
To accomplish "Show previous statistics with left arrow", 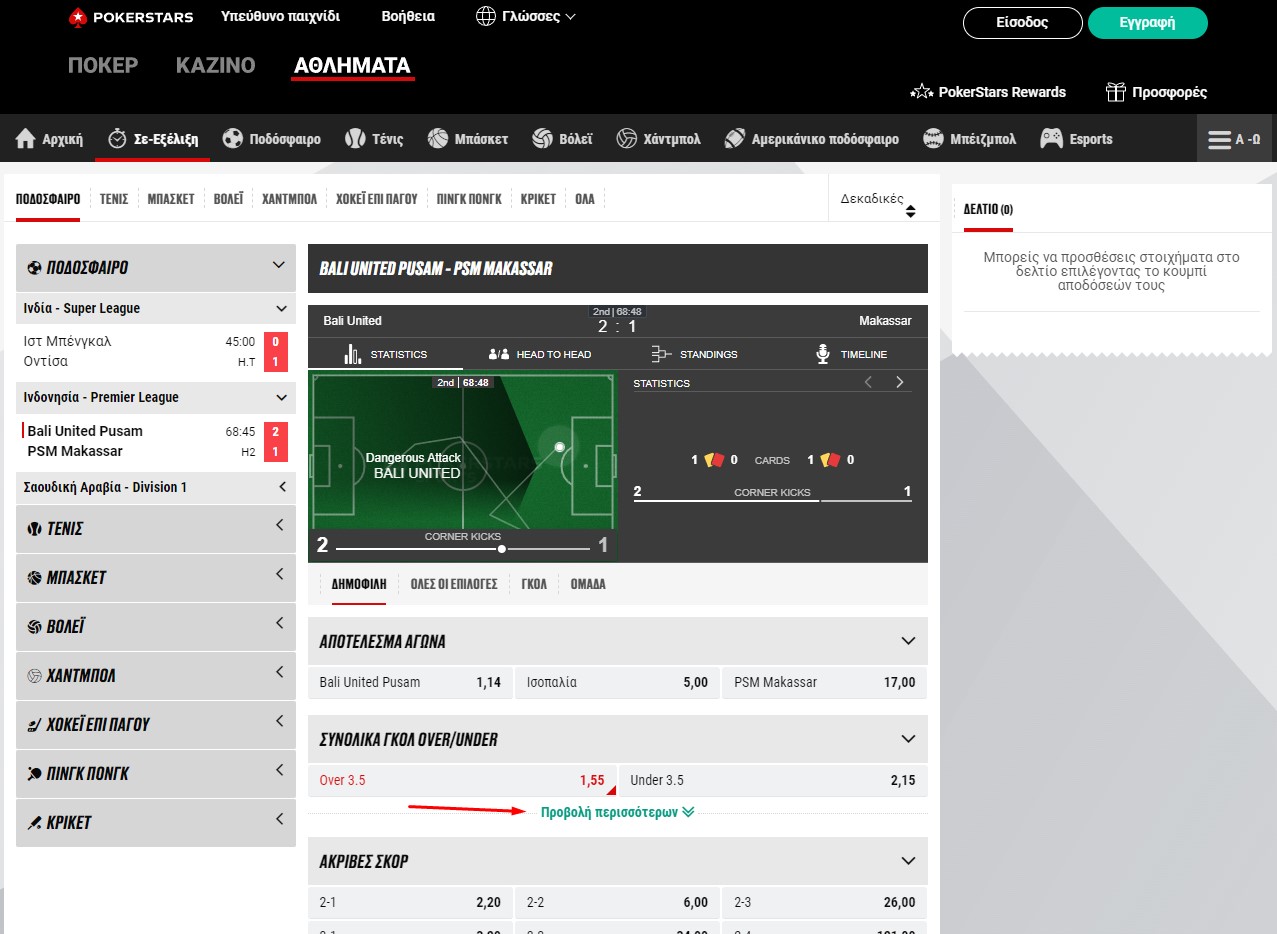I will click(x=868, y=382).
